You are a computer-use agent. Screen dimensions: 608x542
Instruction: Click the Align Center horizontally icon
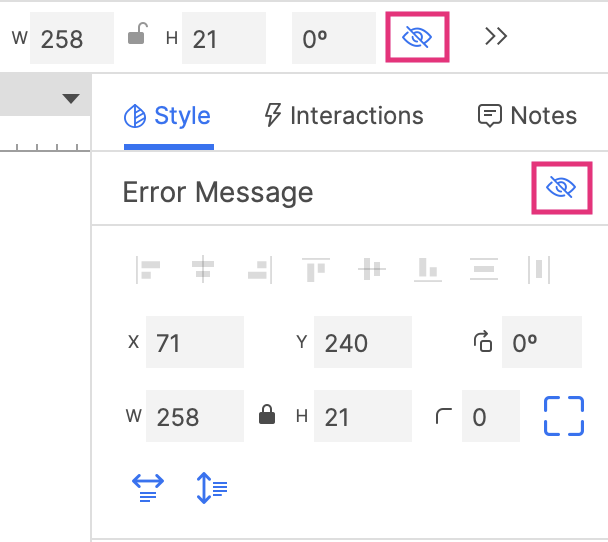(x=205, y=268)
